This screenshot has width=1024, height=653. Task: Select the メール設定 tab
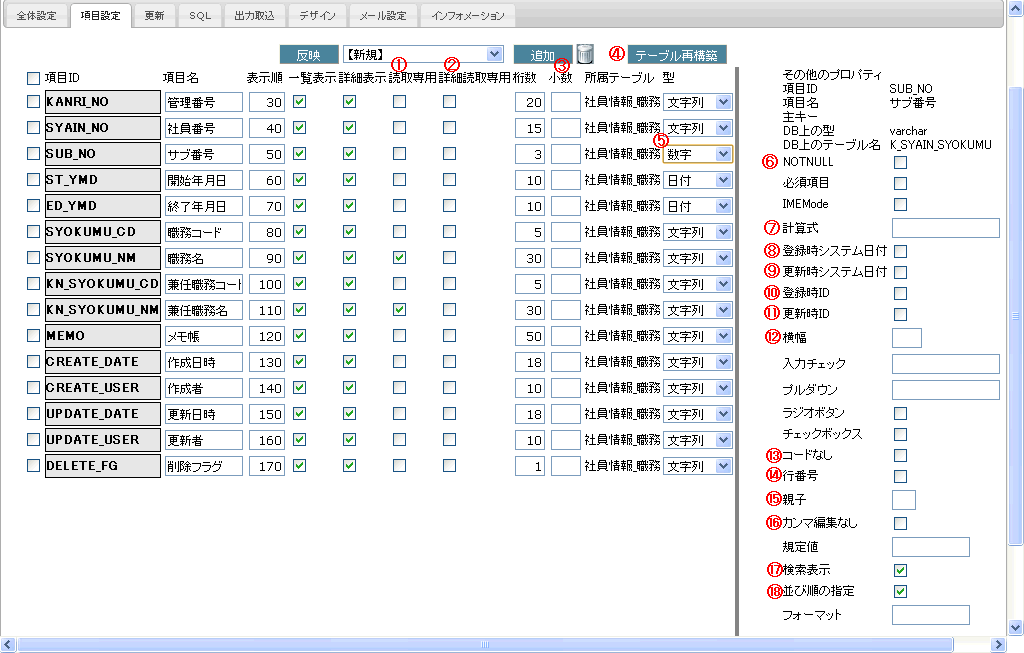click(382, 16)
